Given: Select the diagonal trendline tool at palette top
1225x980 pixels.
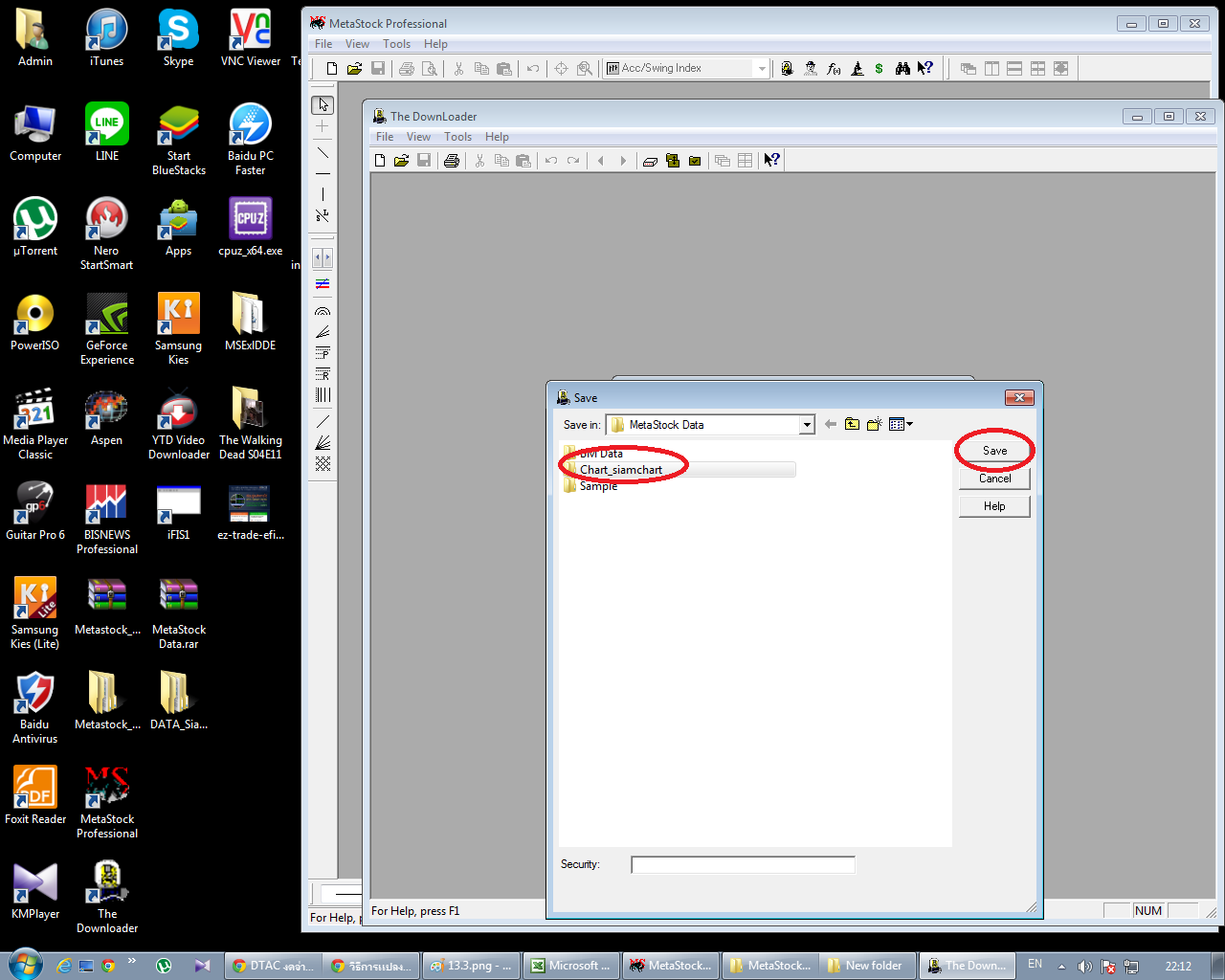Looking at the screenshot, I should [323, 153].
